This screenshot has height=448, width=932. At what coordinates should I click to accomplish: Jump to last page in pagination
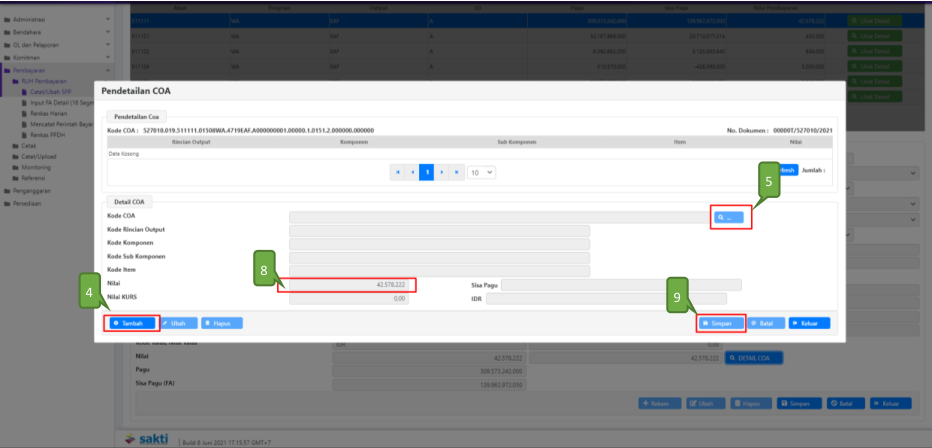(x=455, y=172)
